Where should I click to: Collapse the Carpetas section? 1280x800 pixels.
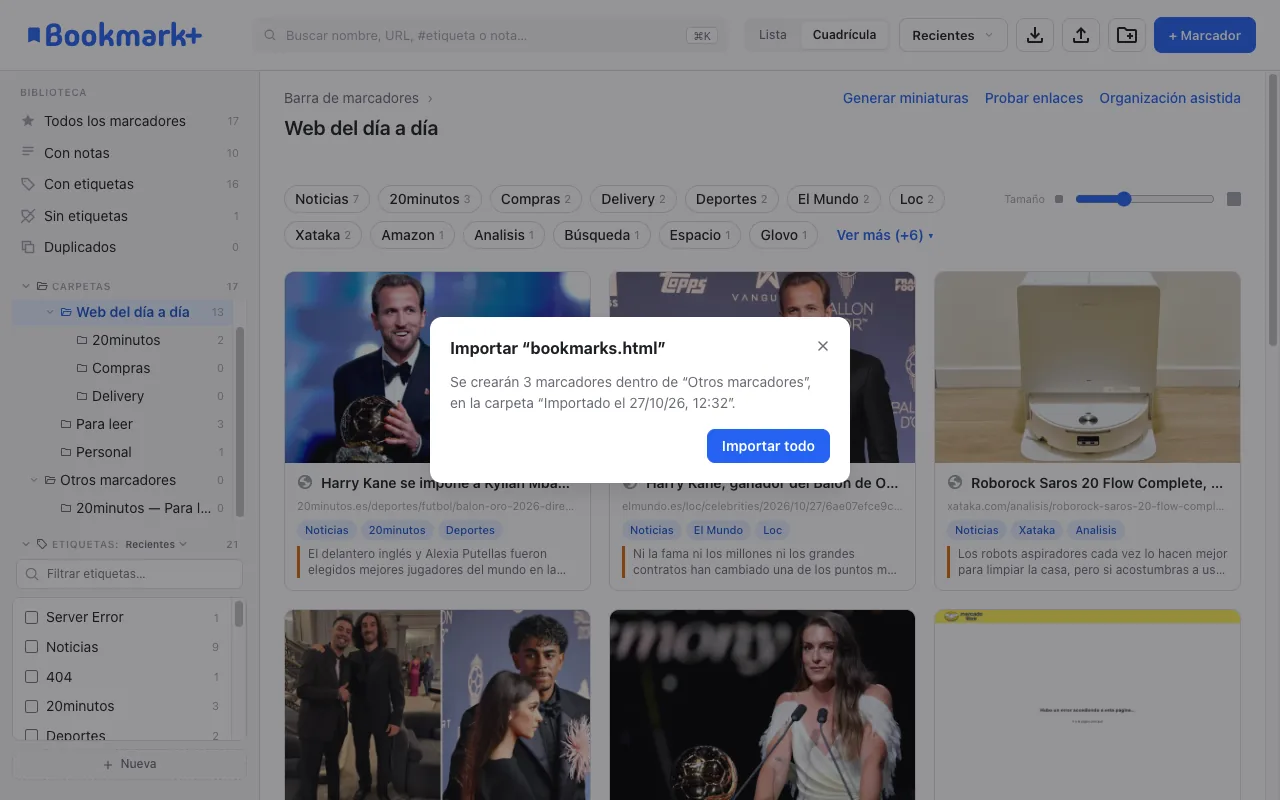(x=26, y=286)
